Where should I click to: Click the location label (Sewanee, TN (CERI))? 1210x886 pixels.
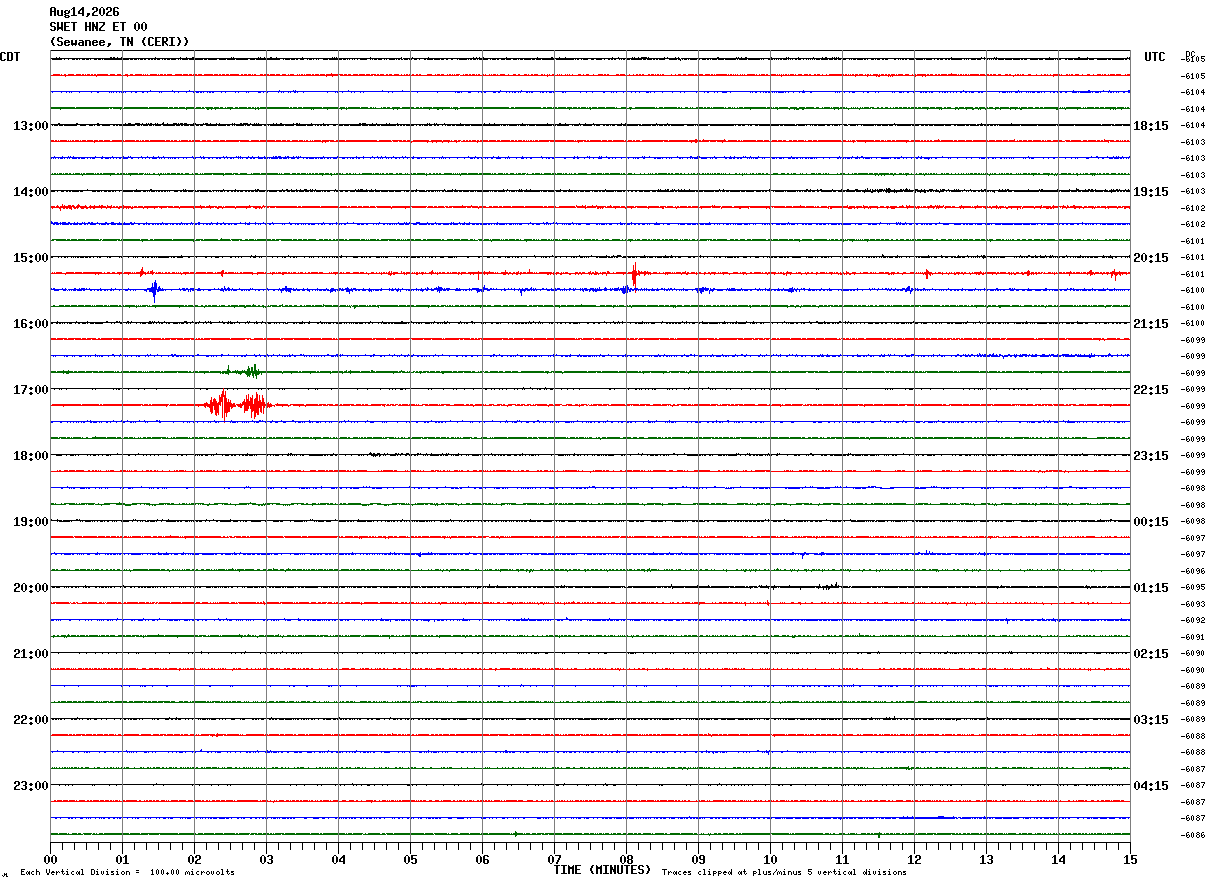[x=119, y=42]
